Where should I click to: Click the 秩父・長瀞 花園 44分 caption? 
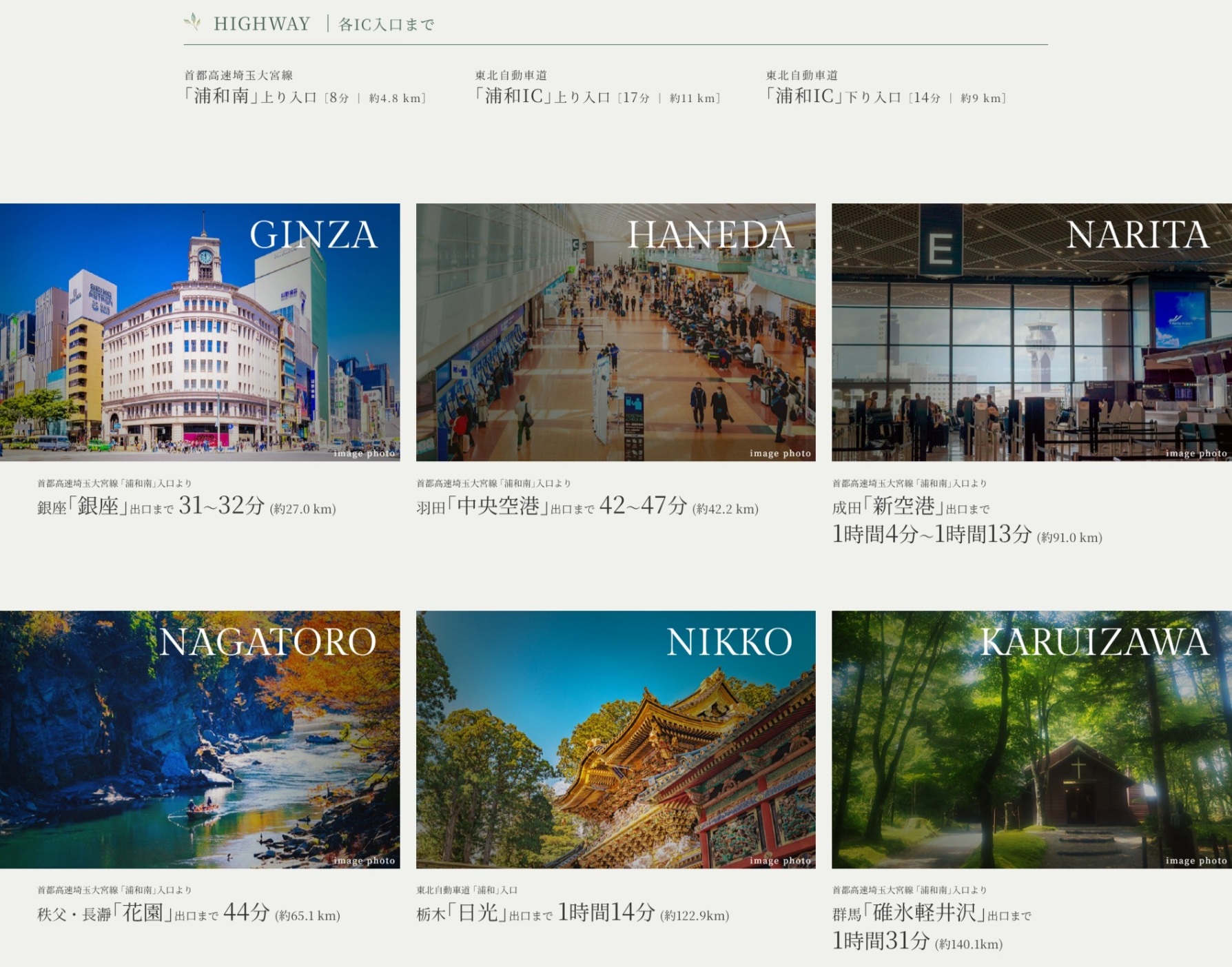[189, 914]
